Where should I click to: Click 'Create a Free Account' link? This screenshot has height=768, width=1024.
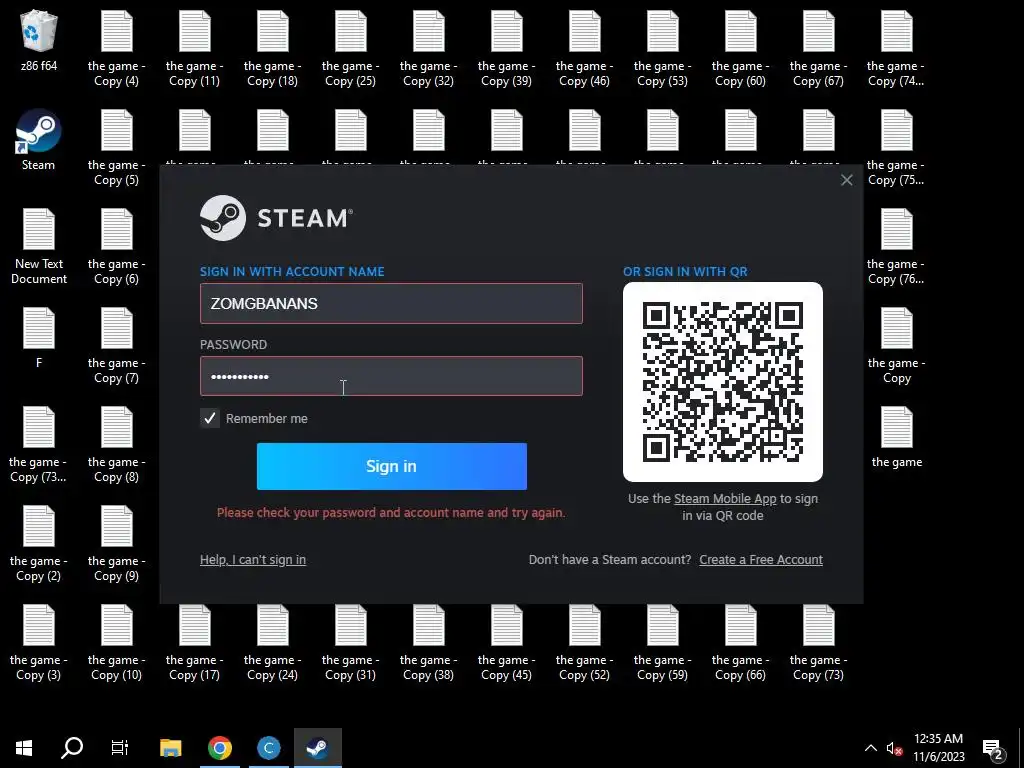point(761,560)
